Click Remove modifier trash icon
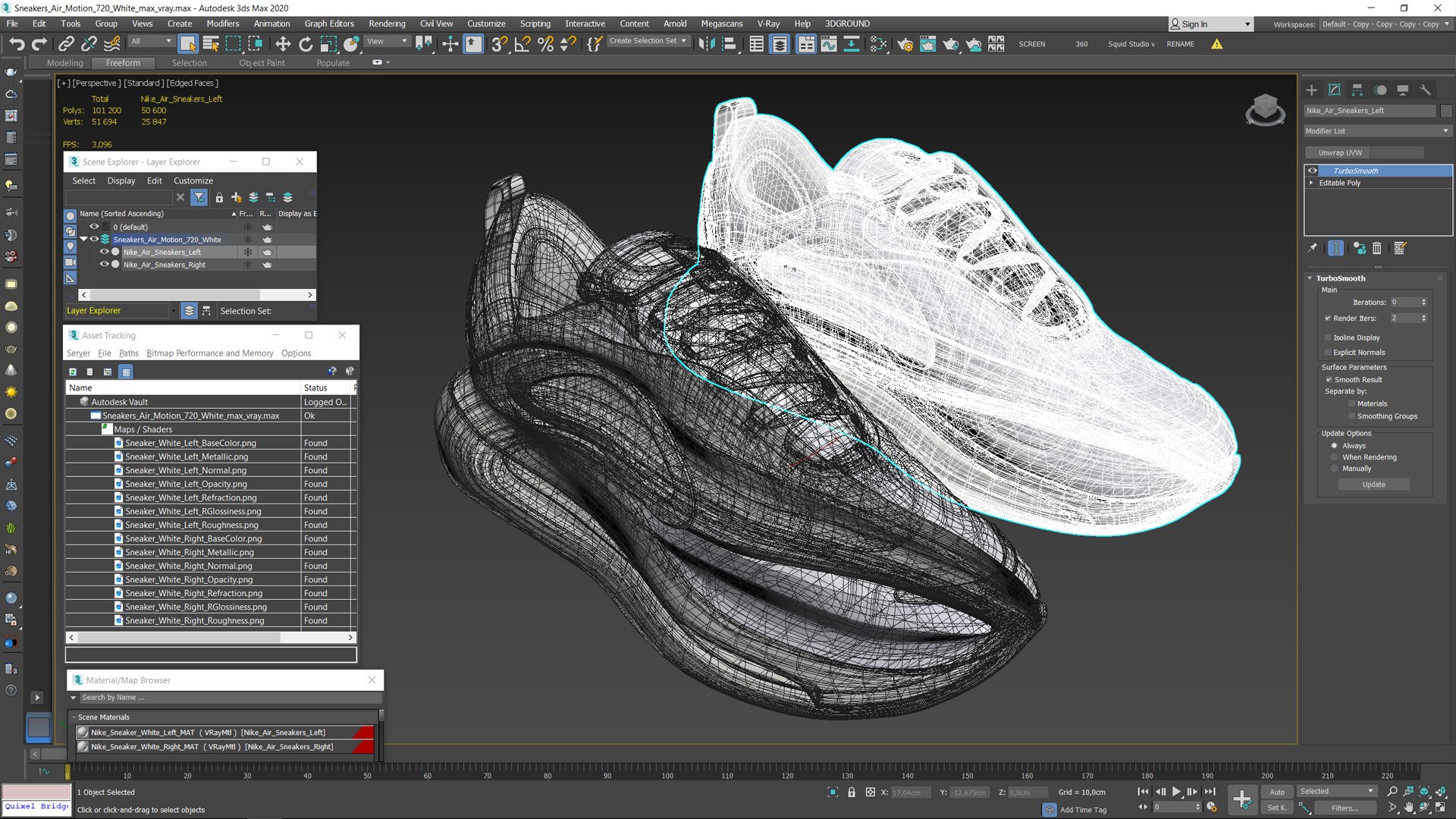This screenshot has width=1456, height=819. click(x=1377, y=248)
